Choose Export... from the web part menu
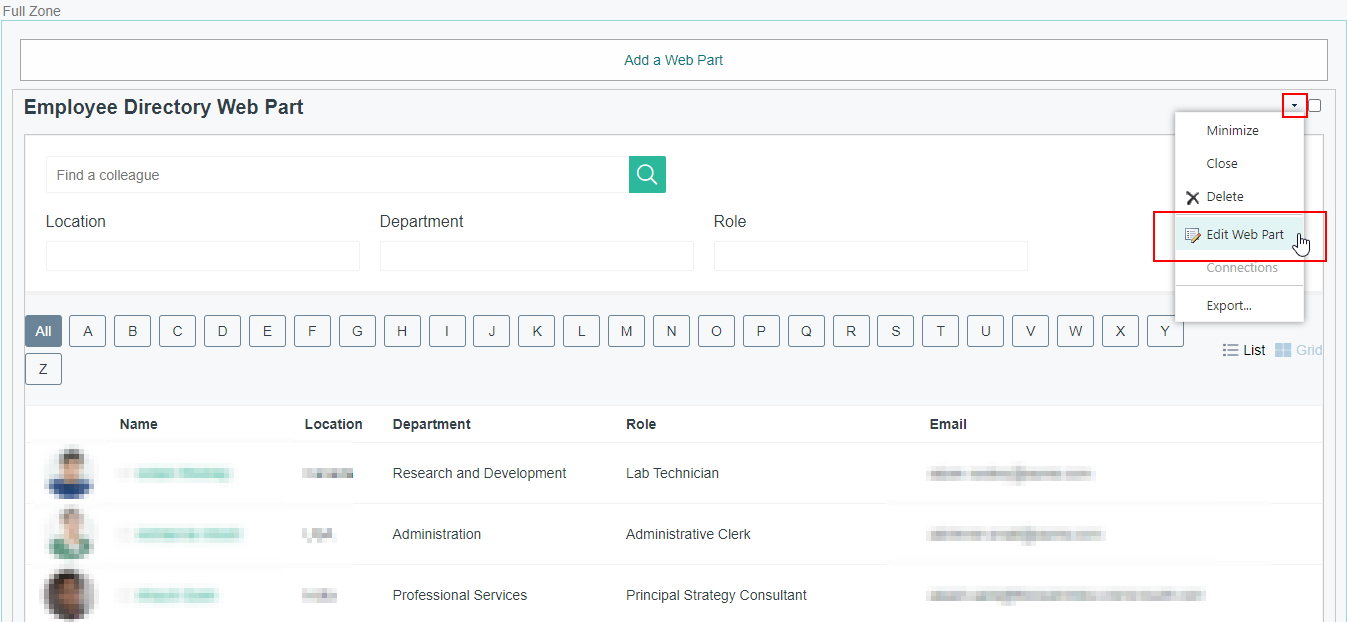Image resolution: width=1347 pixels, height=622 pixels. pos(1228,306)
